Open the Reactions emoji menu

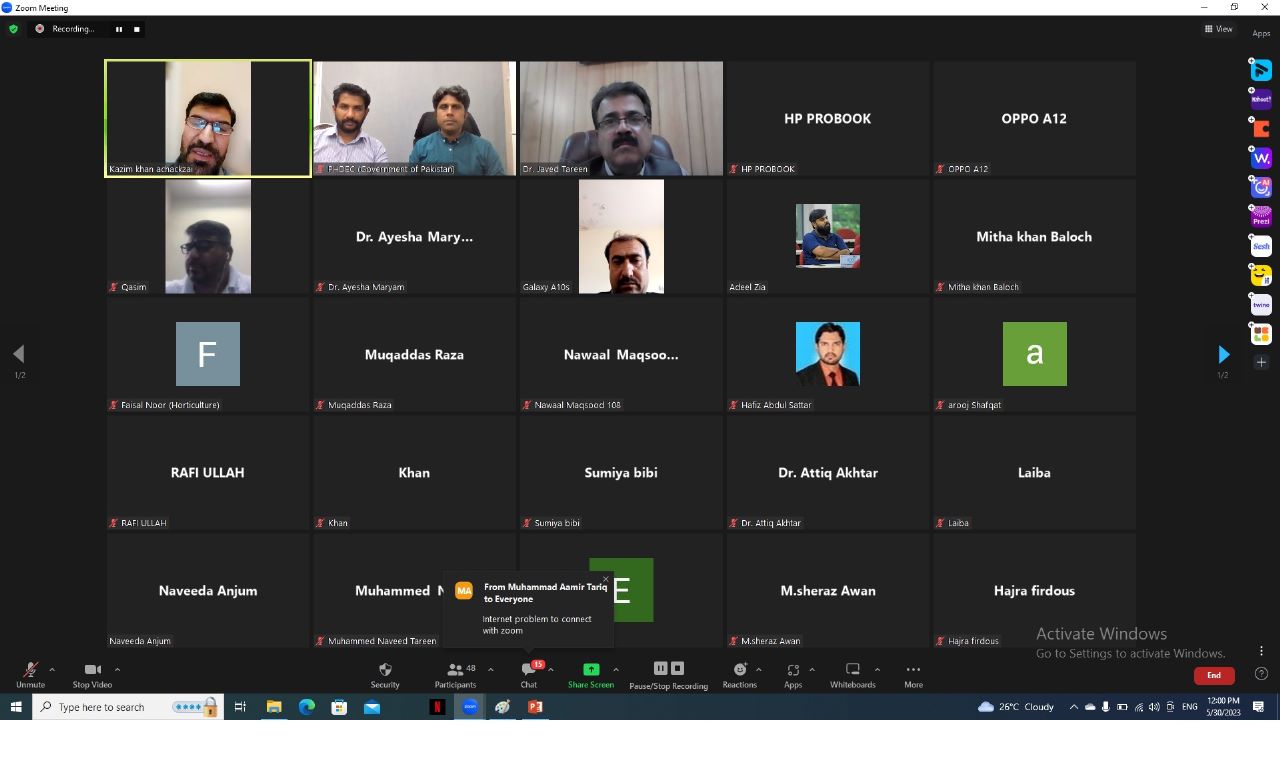pyautogui.click(x=740, y=671)
